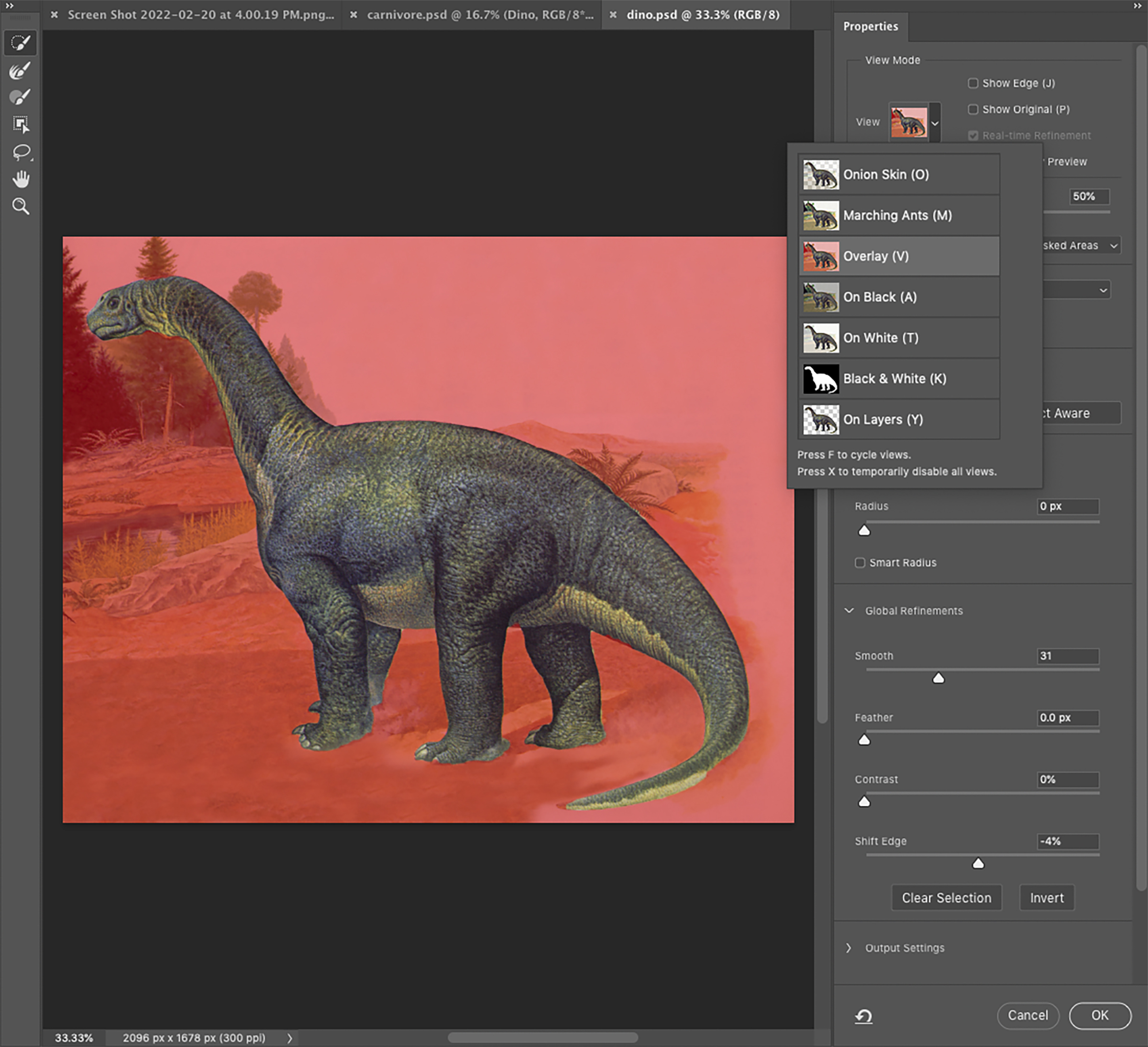Switch to the carnivore.psd document tab
1148x1047 pixels.
click(x=479, y=15)
